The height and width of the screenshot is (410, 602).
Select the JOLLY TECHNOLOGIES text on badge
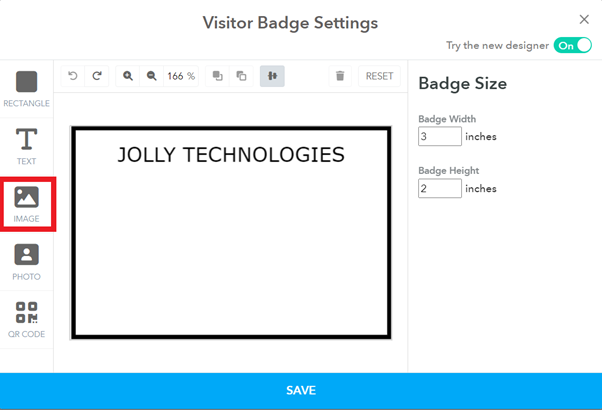pyautogui.click(x=231, y=155)
